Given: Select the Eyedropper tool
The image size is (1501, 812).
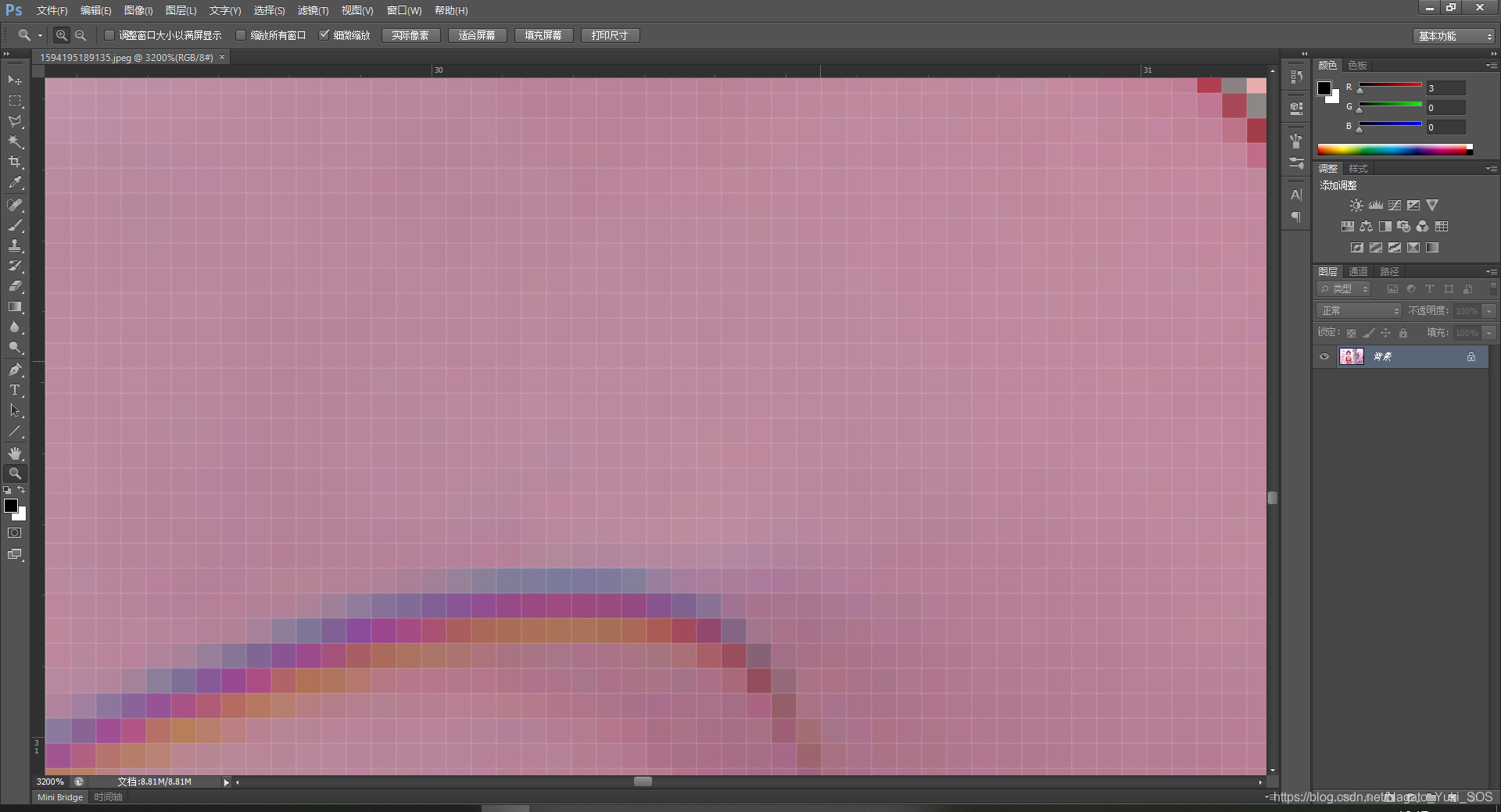Looking at the screenshot, I should 15,183.
